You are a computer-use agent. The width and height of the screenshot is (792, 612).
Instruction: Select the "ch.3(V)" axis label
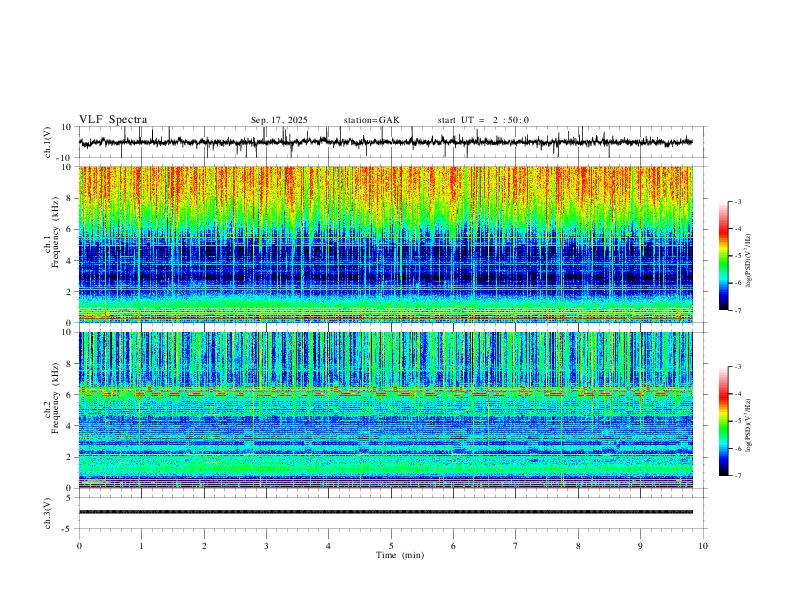tap(48, 513)
